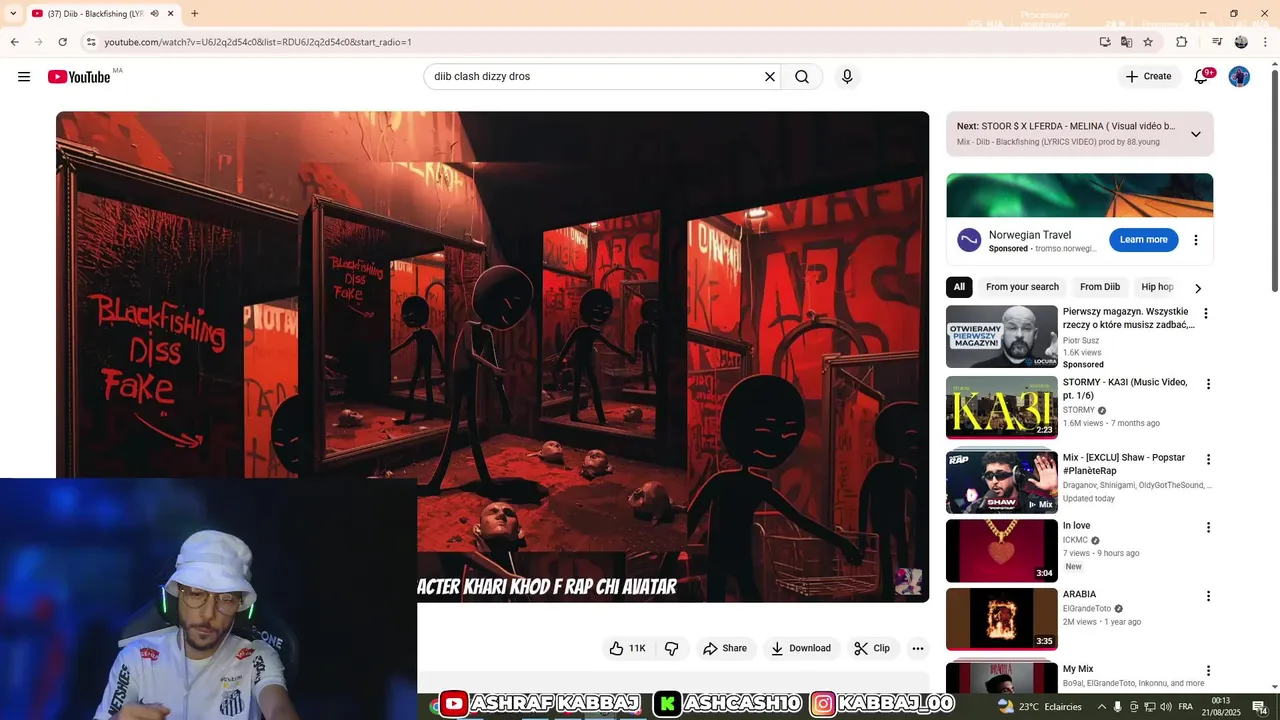Open the ARABIA video thumbnail
Viewport: 1280px width, 720px height.
(1002, 619)
